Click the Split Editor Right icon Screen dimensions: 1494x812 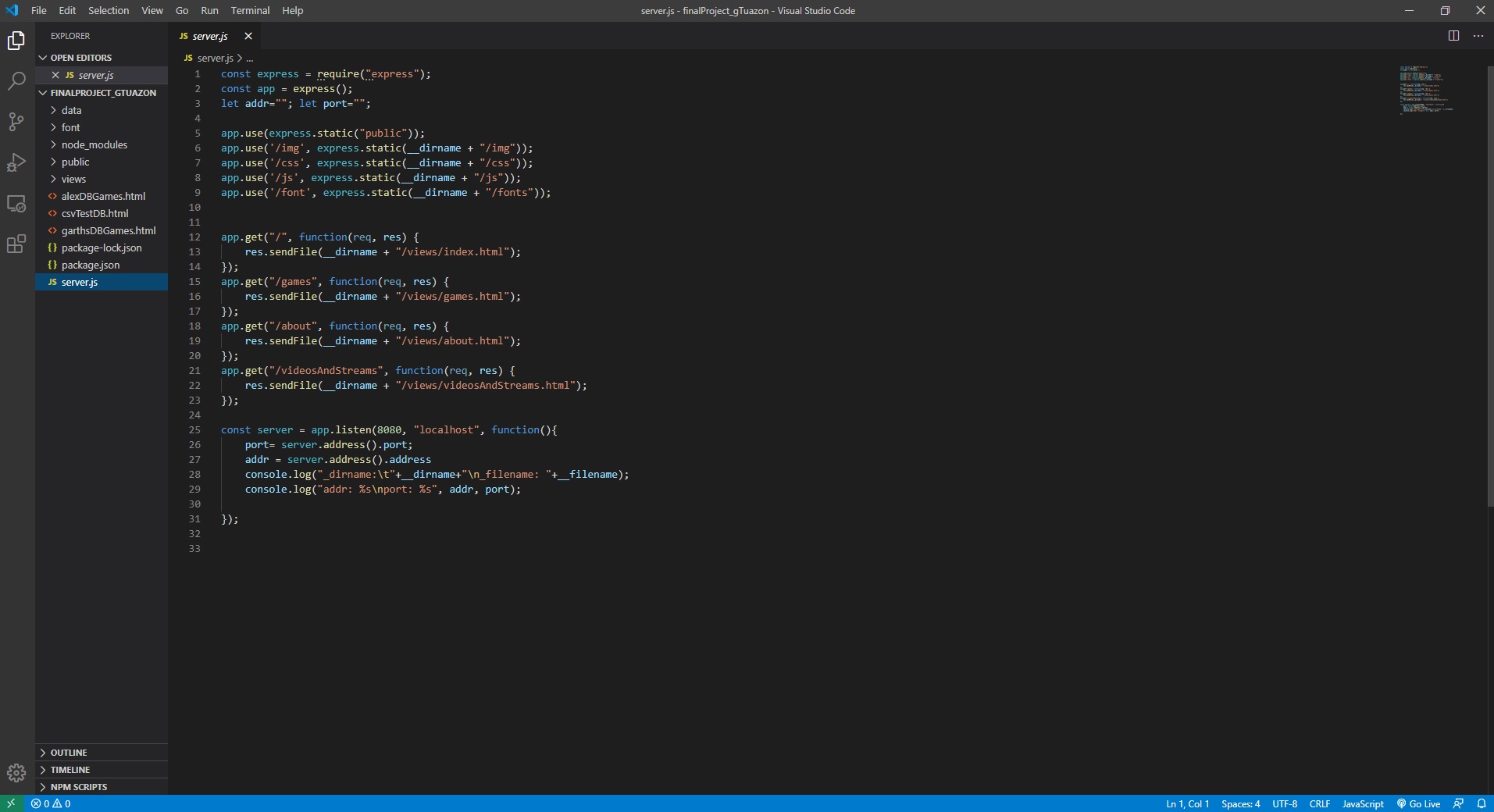pyautogui.click(x=1453, y=36)
